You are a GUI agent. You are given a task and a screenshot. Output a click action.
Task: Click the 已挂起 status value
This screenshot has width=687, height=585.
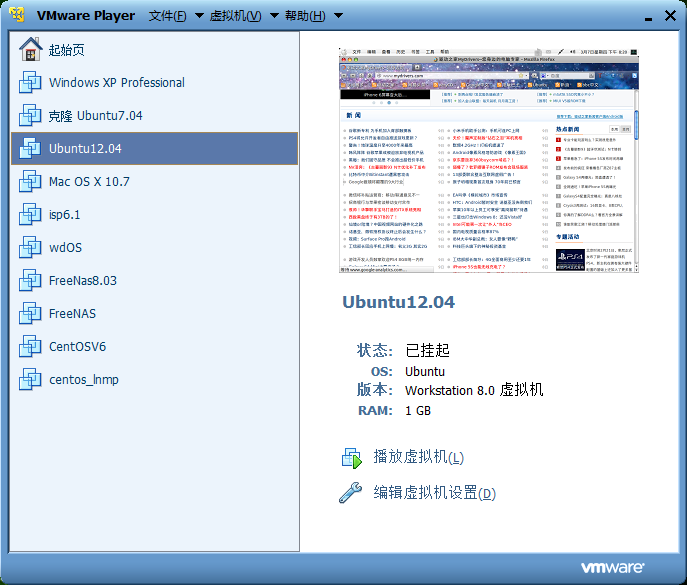428,350
